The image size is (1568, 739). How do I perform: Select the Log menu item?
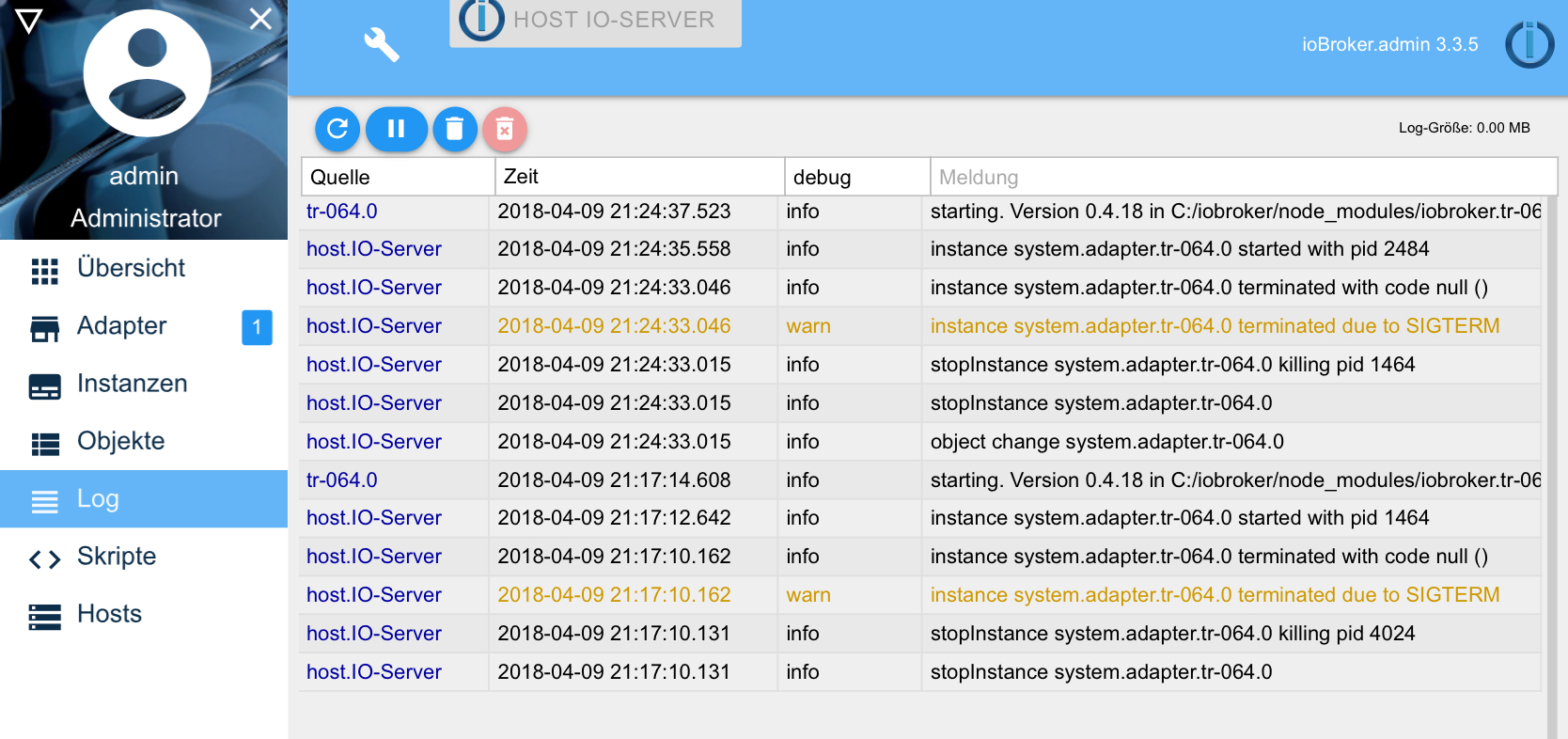(144, 498)
